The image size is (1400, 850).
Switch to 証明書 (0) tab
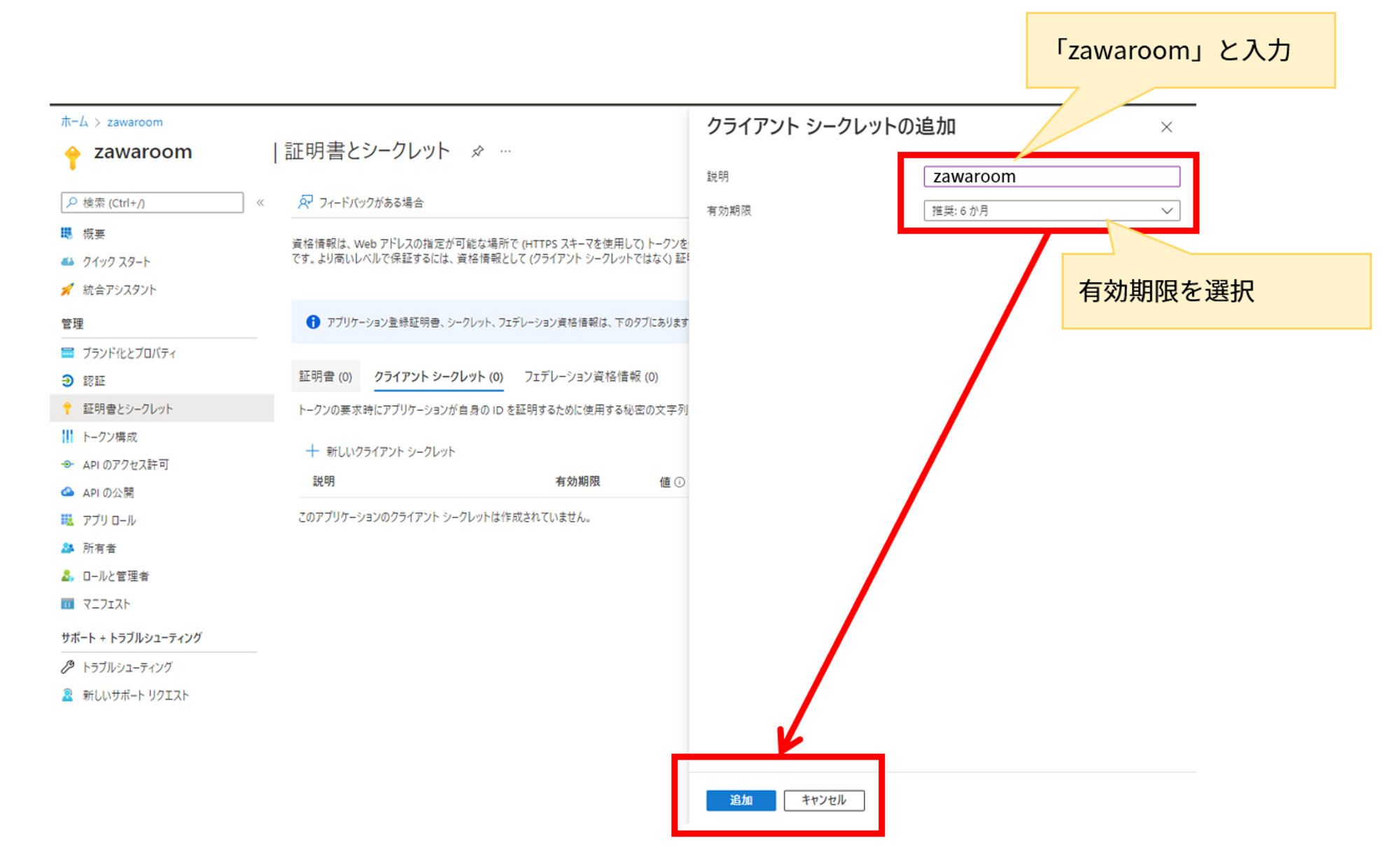tap(325, 377)
